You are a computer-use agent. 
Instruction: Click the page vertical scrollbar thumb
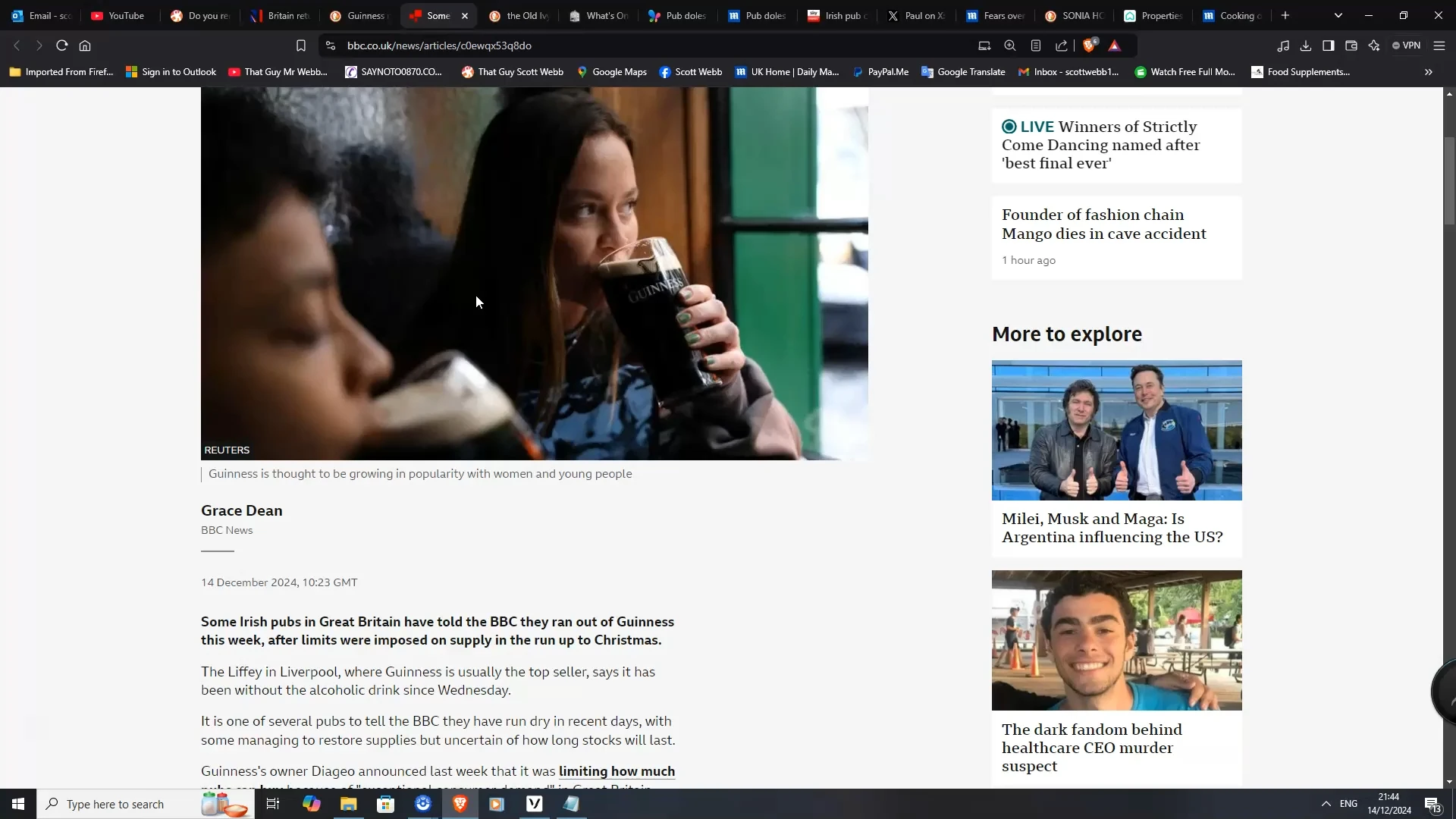pos(1449,180)
